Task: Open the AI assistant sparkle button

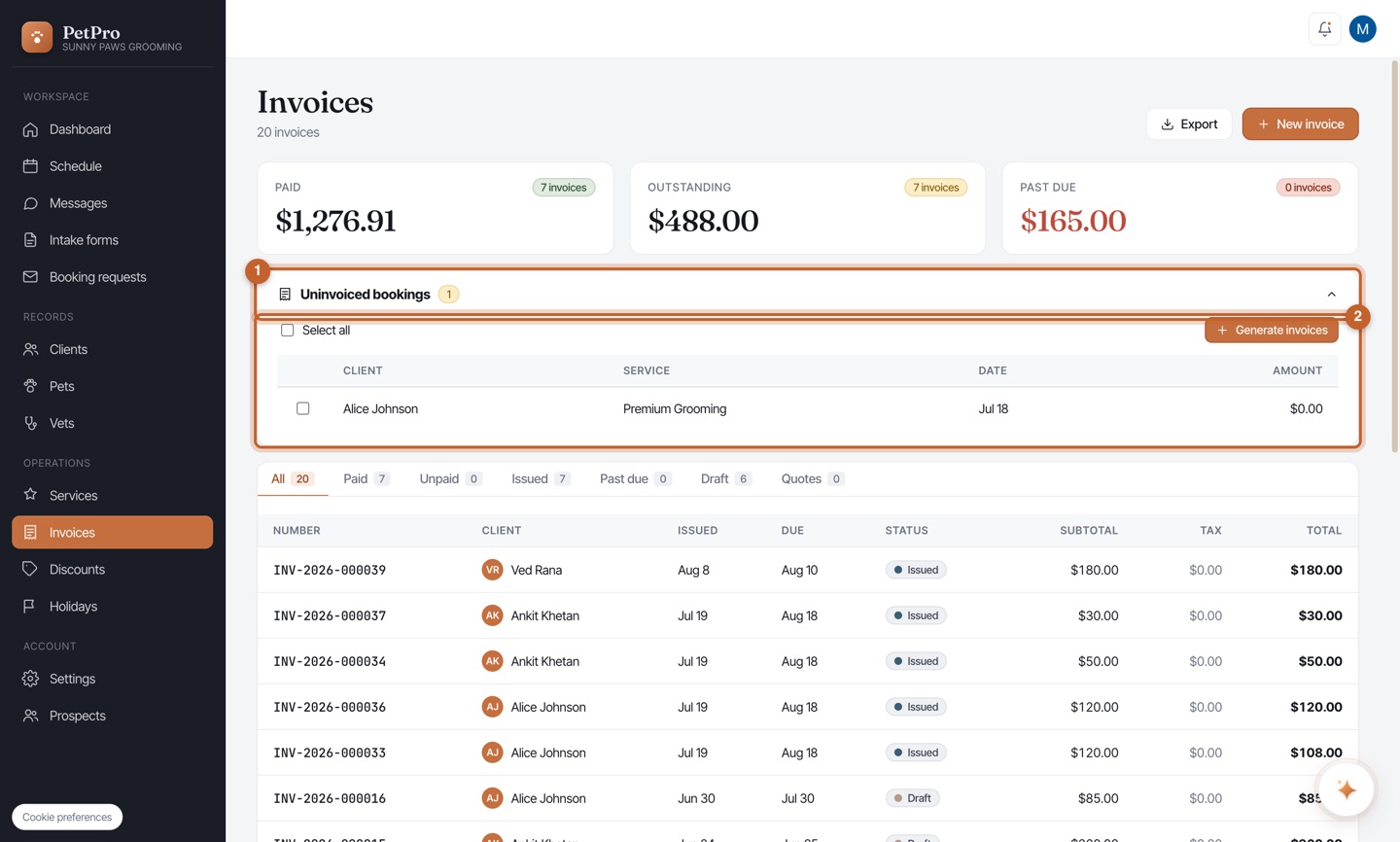Action: pos(1346,789)
